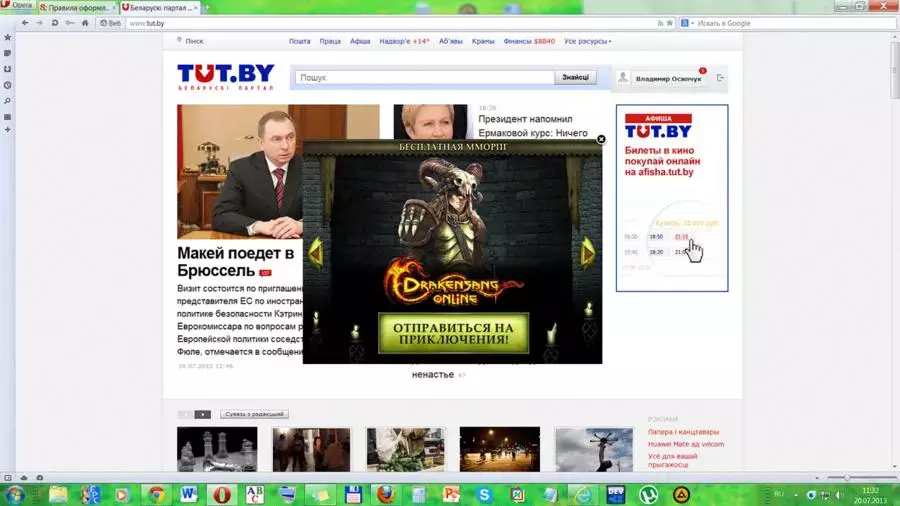Open Skype from the taskbar
Image resolution: width=900 pixels, height=506 pixels.
tap(484, 494)
